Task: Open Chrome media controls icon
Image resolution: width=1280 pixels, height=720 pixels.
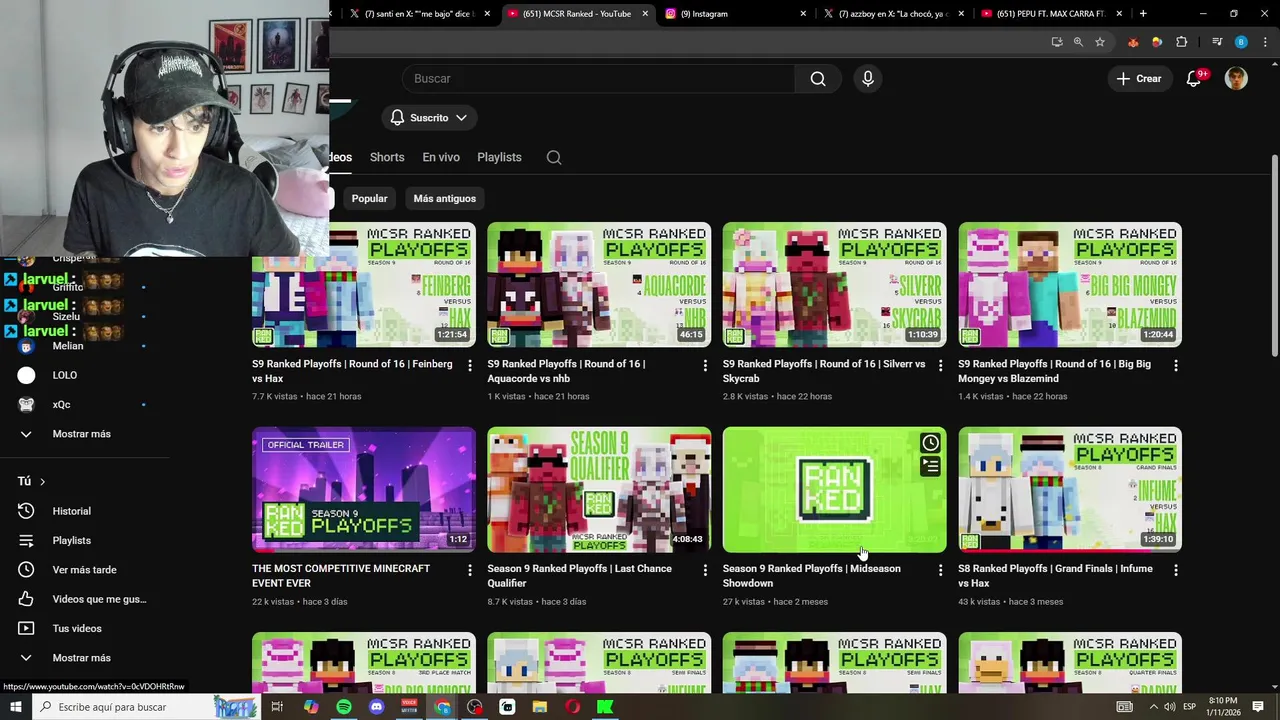Action: 1217,42
